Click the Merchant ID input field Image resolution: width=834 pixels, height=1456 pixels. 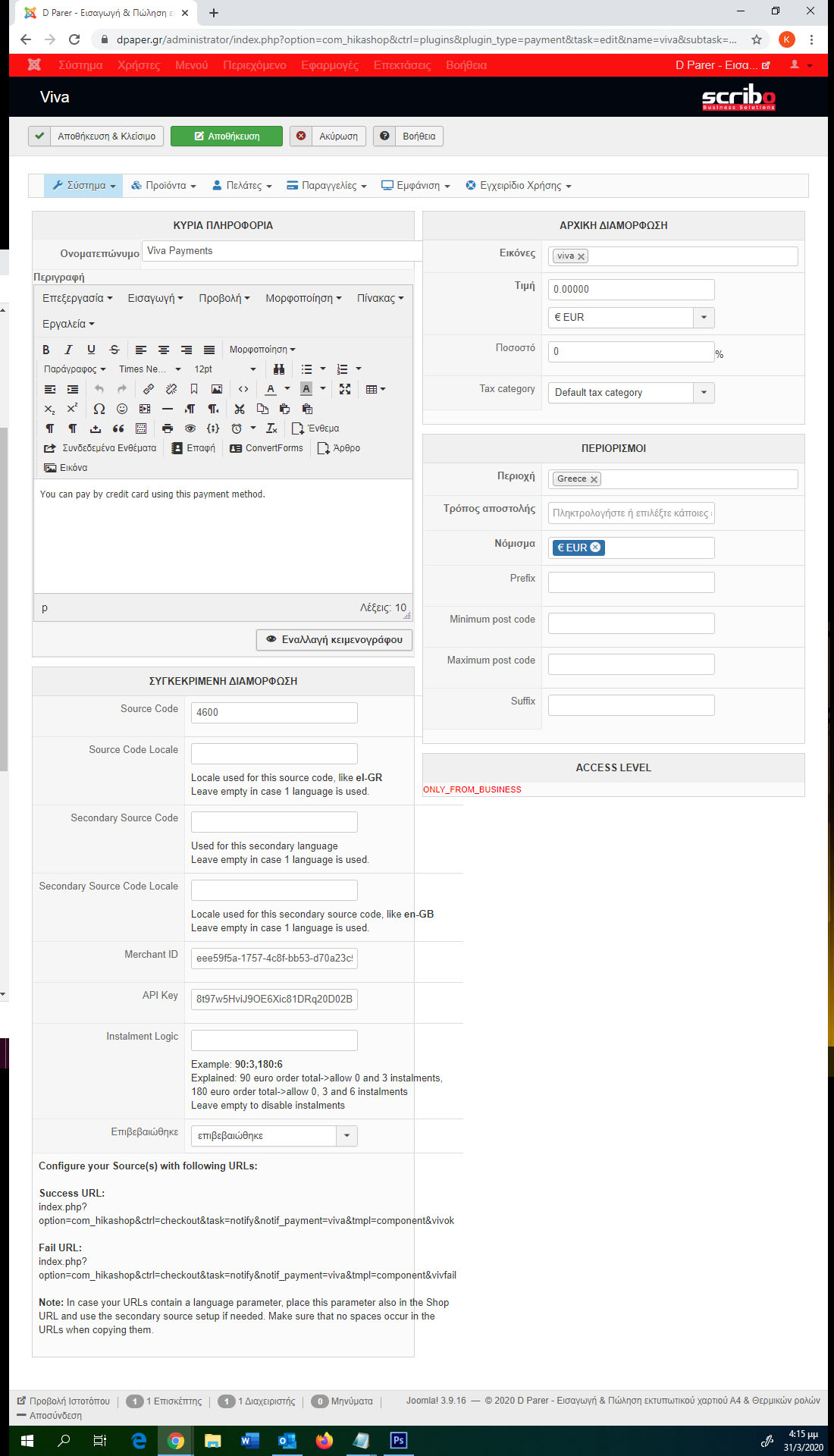274,959
